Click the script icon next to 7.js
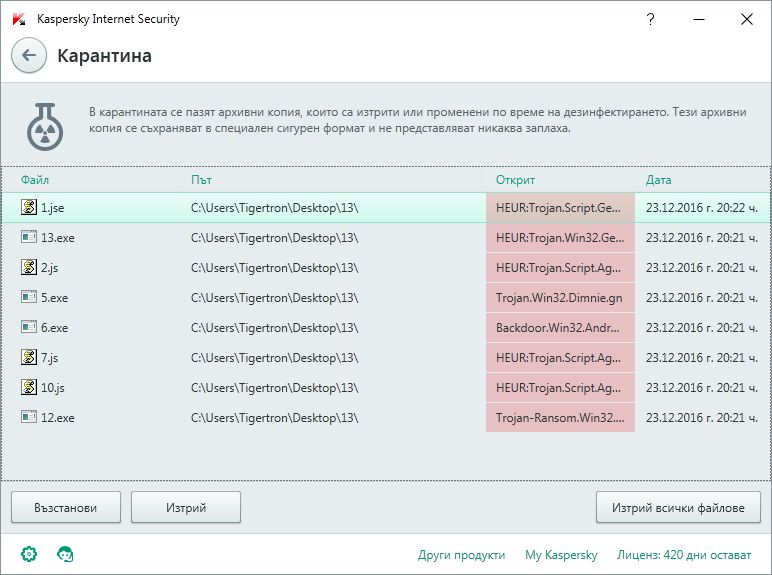This screenshot has height=575, width=772. point(29,357)
